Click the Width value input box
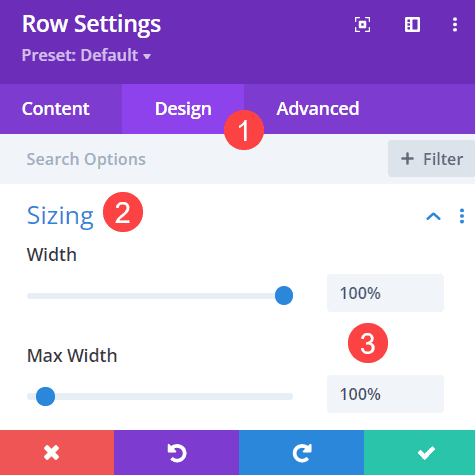 coord(385,293)
